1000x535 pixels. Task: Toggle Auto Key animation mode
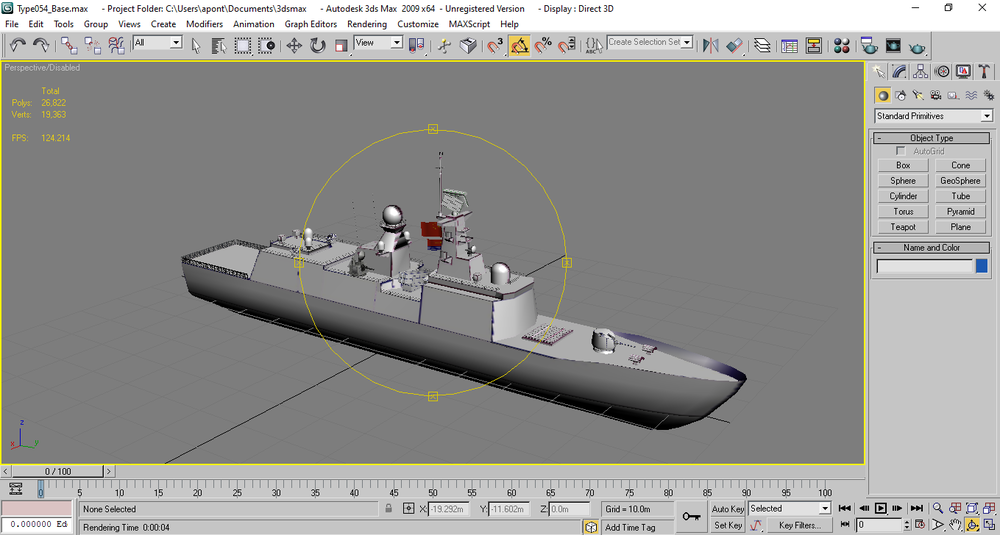tap(728, 509)
